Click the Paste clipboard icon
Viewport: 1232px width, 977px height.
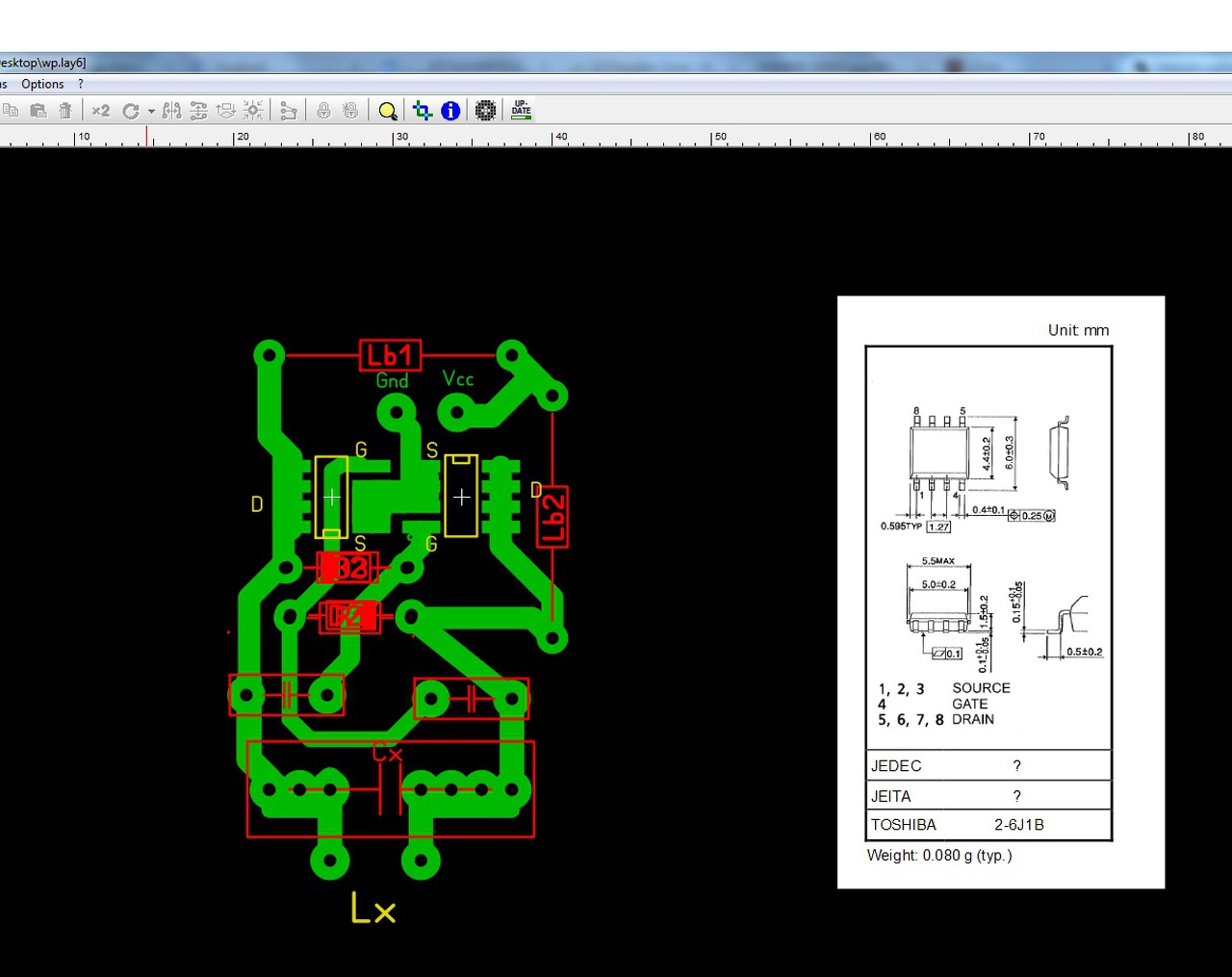click(38, 111)
